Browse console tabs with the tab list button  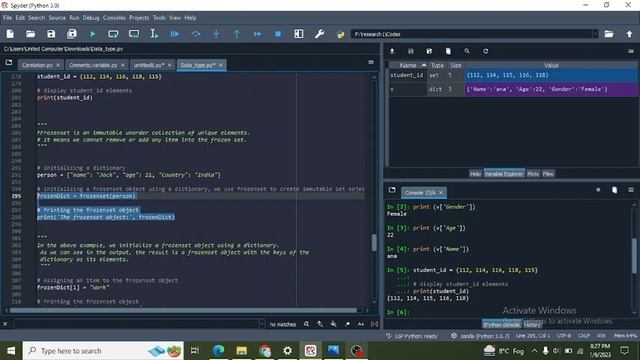(x=392, y=190)
